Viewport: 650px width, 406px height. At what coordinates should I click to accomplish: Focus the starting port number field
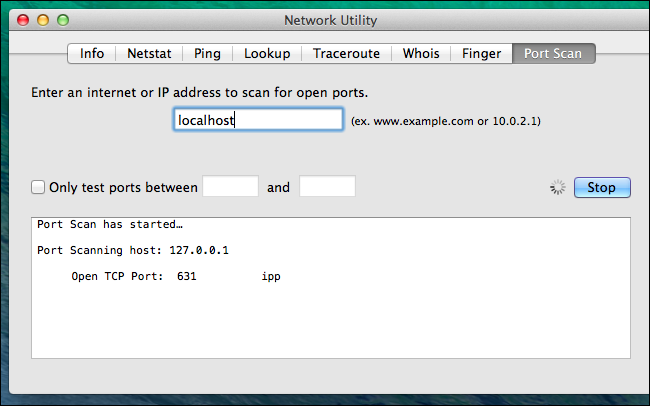coord(230,187)
